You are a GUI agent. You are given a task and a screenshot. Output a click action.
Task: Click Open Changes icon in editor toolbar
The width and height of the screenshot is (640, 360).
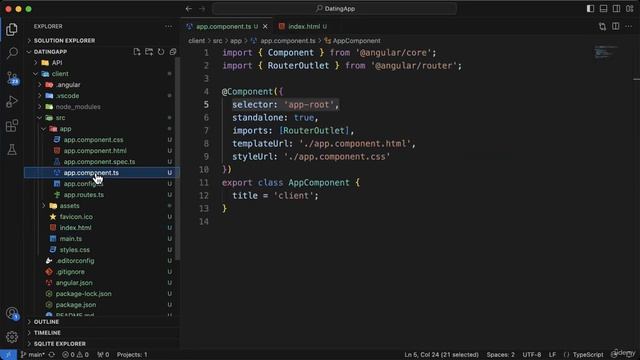coord(602,27)
